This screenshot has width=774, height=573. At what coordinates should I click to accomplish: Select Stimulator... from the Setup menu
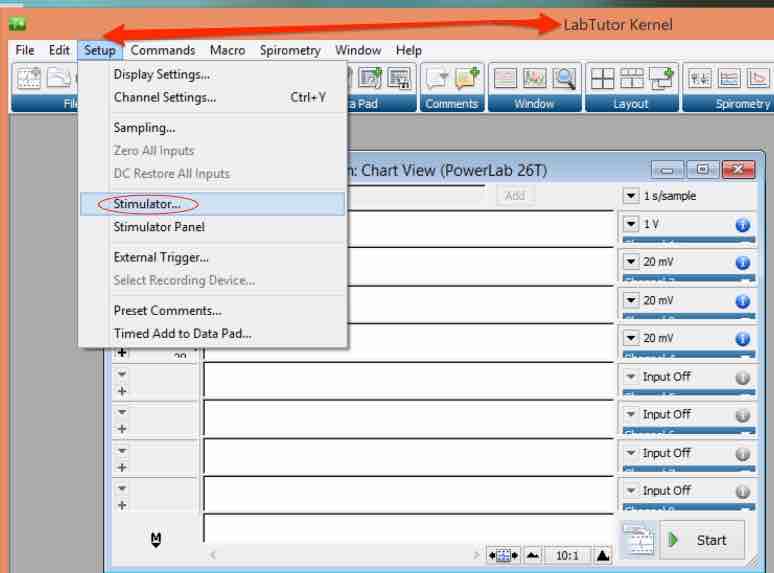point(147,204)
